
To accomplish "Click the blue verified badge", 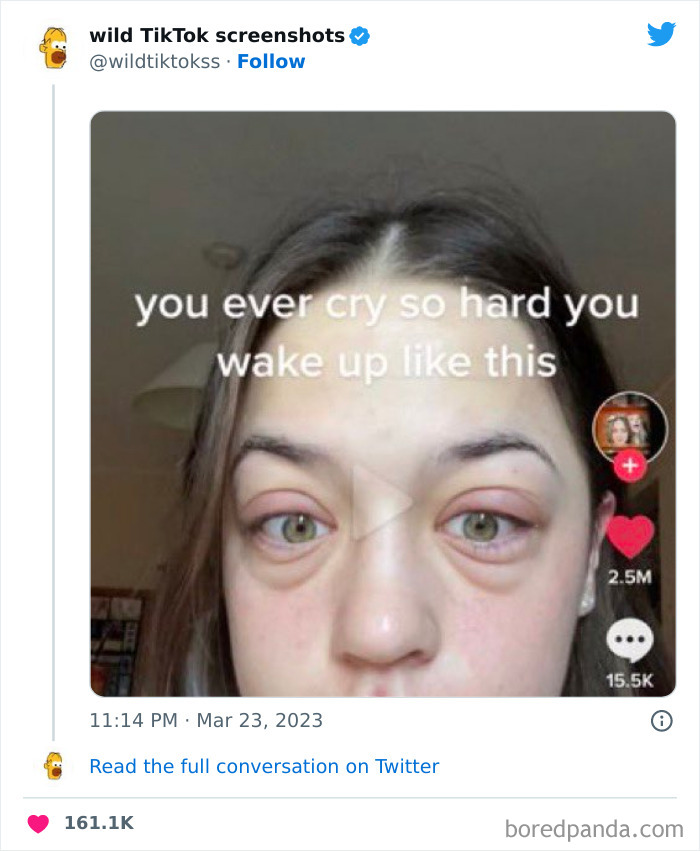I will click(360, 36).
